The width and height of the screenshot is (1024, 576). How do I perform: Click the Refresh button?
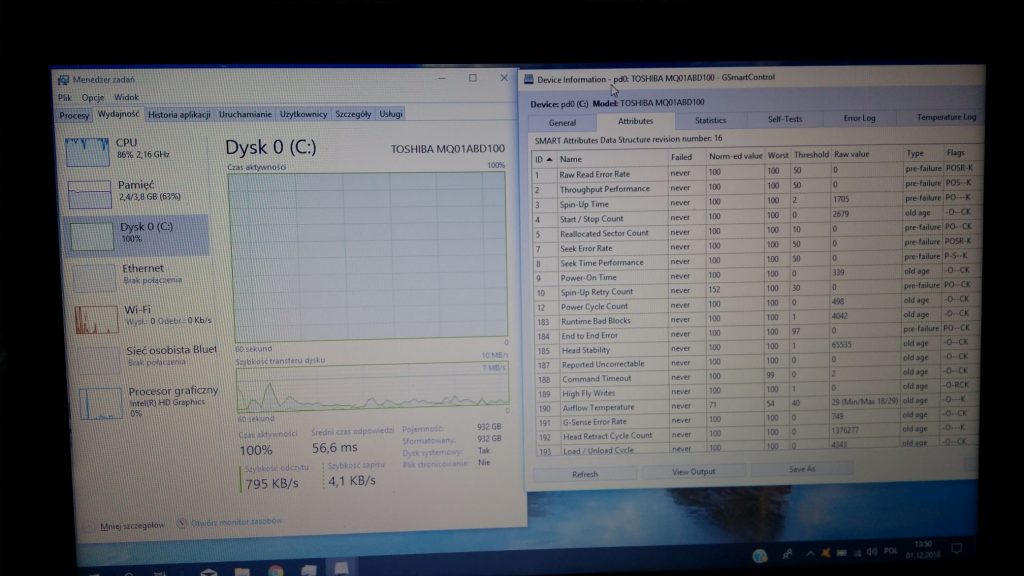pos(585,473)
